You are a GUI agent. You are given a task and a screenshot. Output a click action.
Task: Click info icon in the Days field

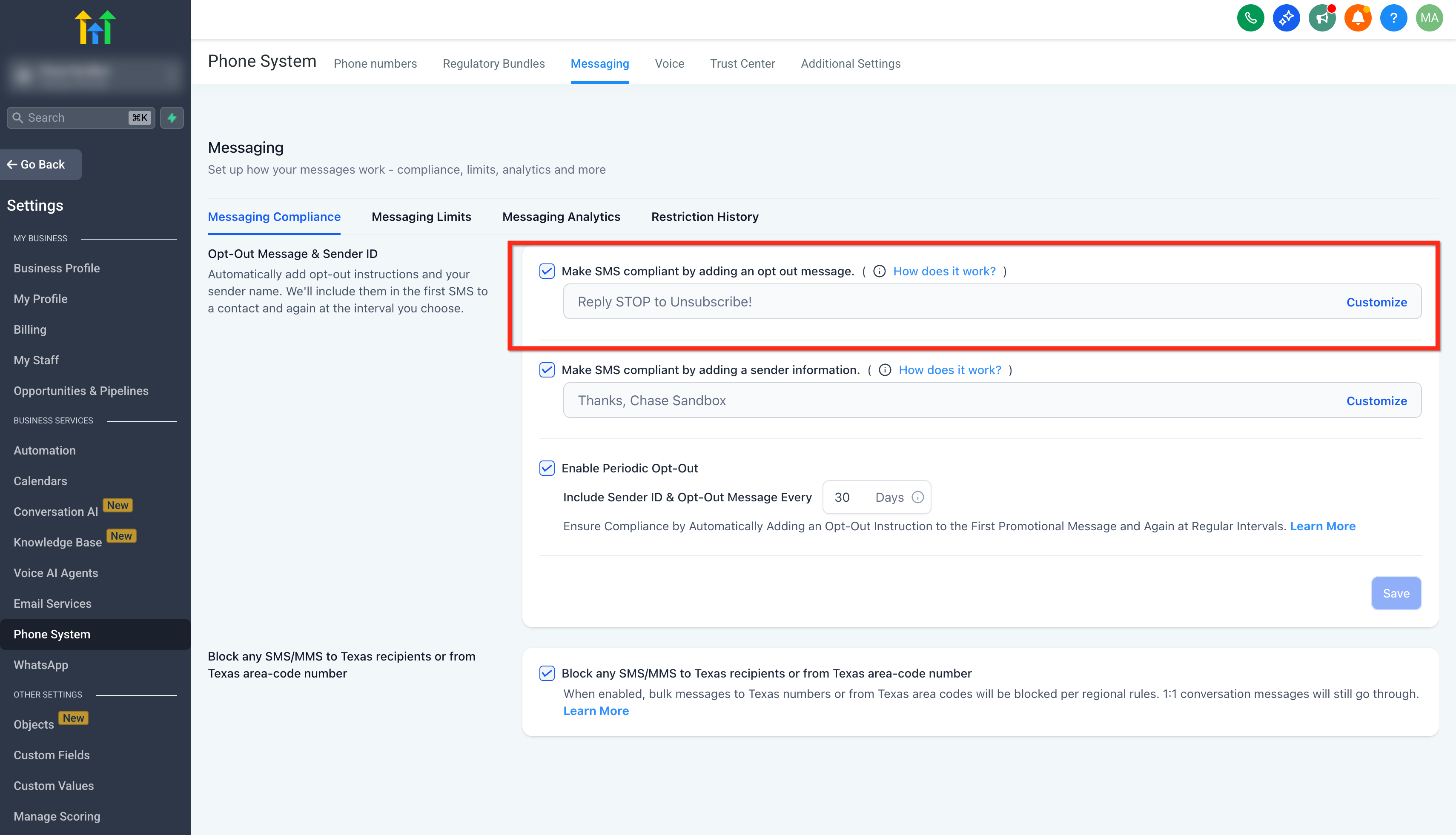tap(917, 497)
